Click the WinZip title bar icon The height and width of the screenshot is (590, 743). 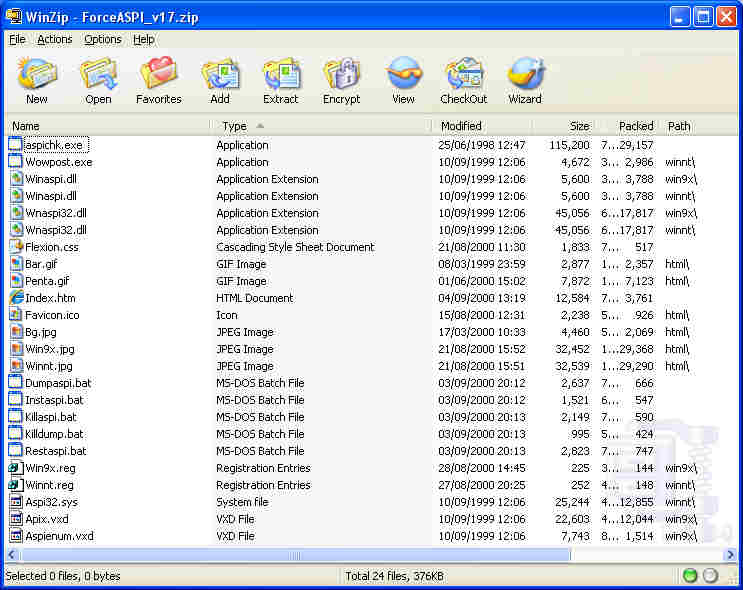coord(14,17)
